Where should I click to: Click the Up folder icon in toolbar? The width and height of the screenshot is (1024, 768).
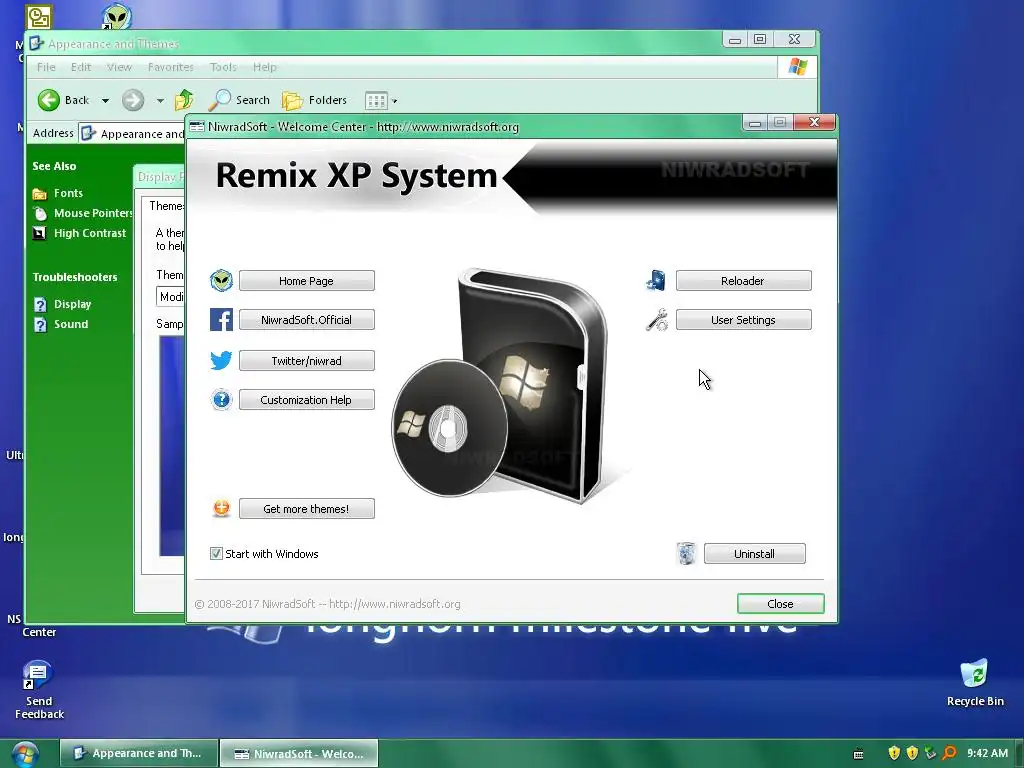click(x=184, y=100)
